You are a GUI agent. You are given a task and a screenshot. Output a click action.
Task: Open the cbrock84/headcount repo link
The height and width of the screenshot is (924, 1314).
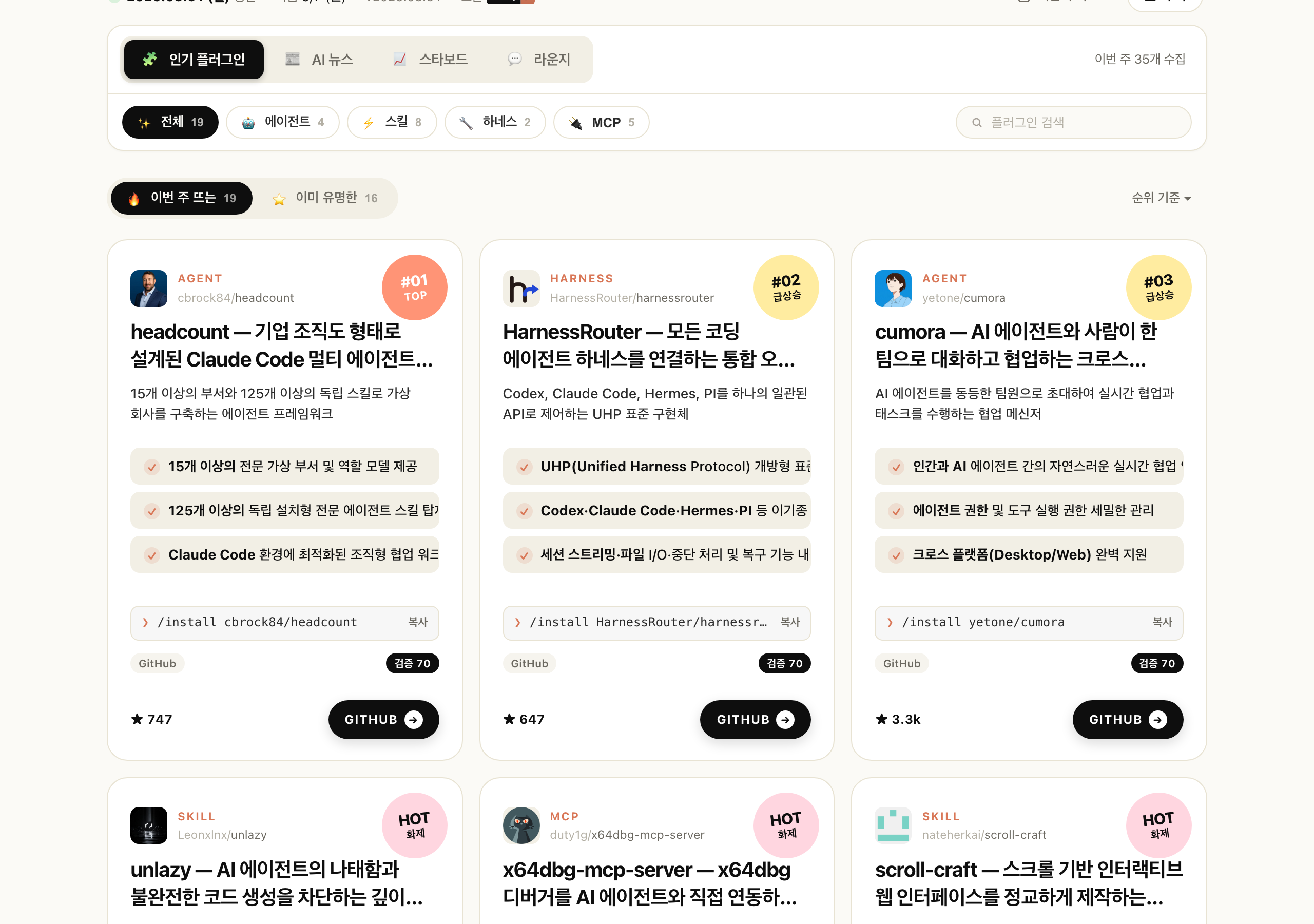click(236, 298)
